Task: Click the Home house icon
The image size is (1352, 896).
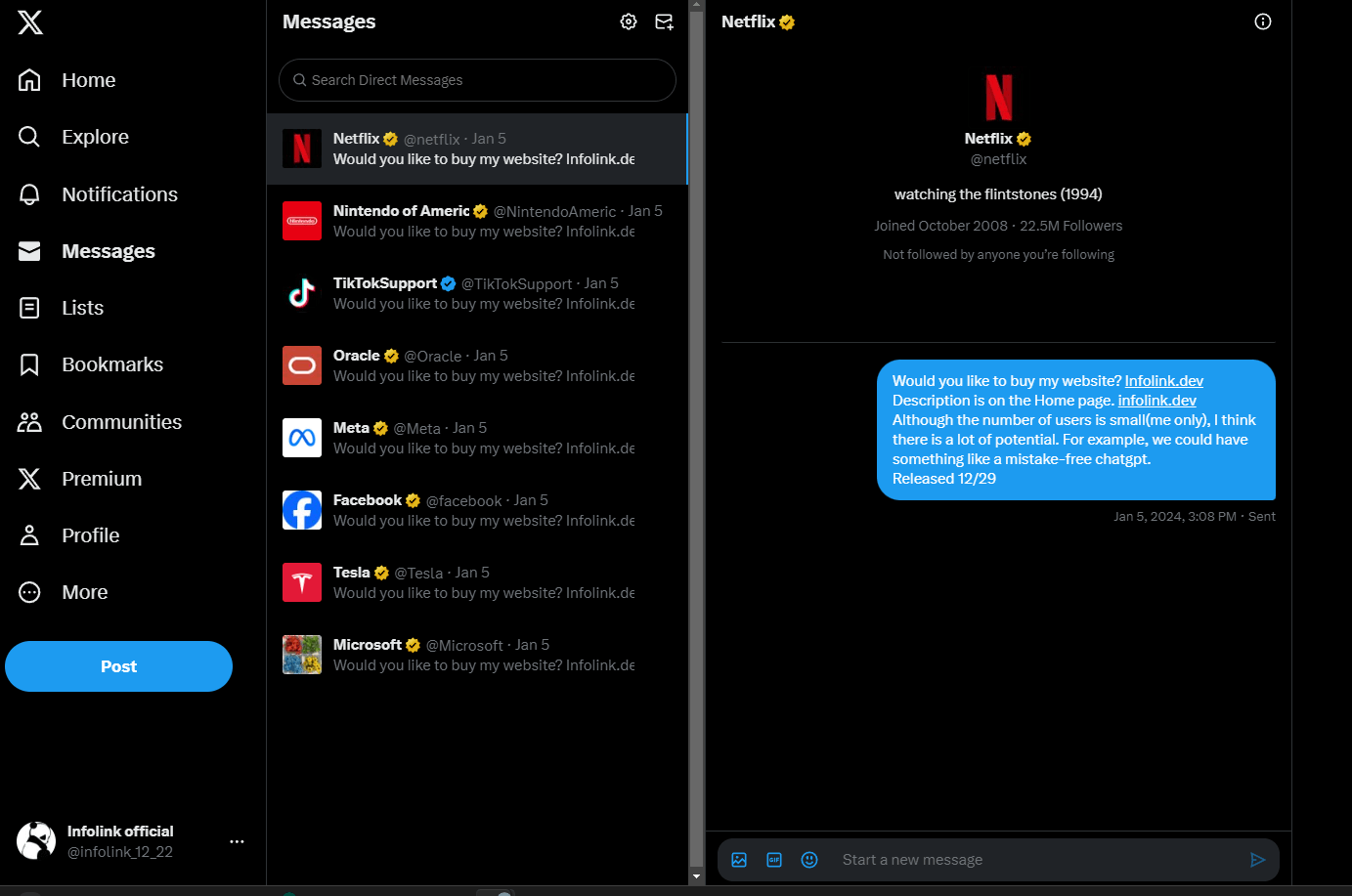Action: click(29, 80)
